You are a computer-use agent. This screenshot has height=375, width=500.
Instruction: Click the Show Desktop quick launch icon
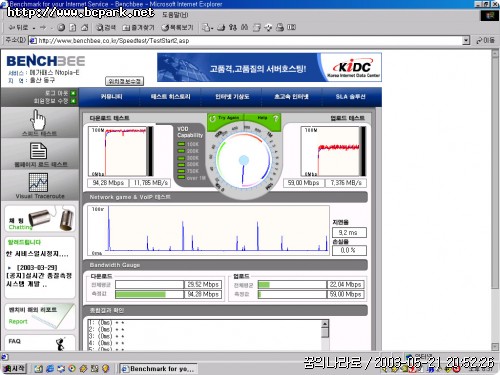click(38, 369)
